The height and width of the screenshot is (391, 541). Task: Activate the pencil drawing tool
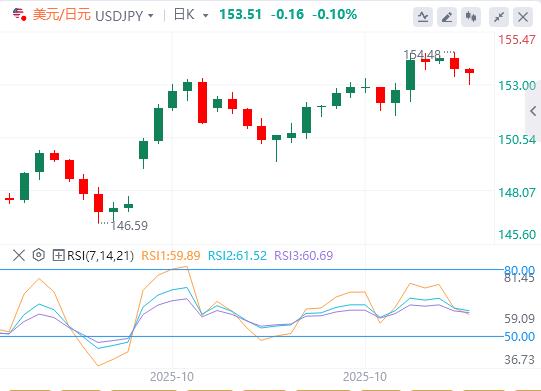click(x=447, y=17)
